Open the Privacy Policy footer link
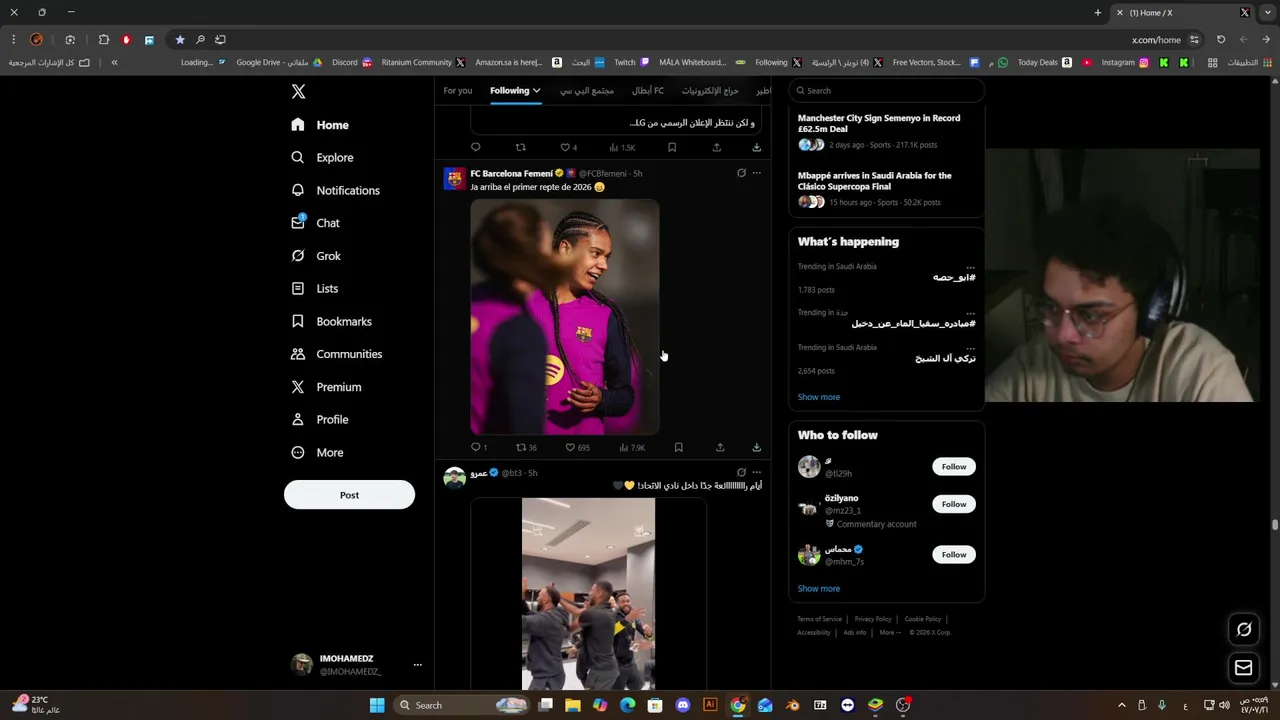The image size is (1280, 720). (x=872, y=619)
